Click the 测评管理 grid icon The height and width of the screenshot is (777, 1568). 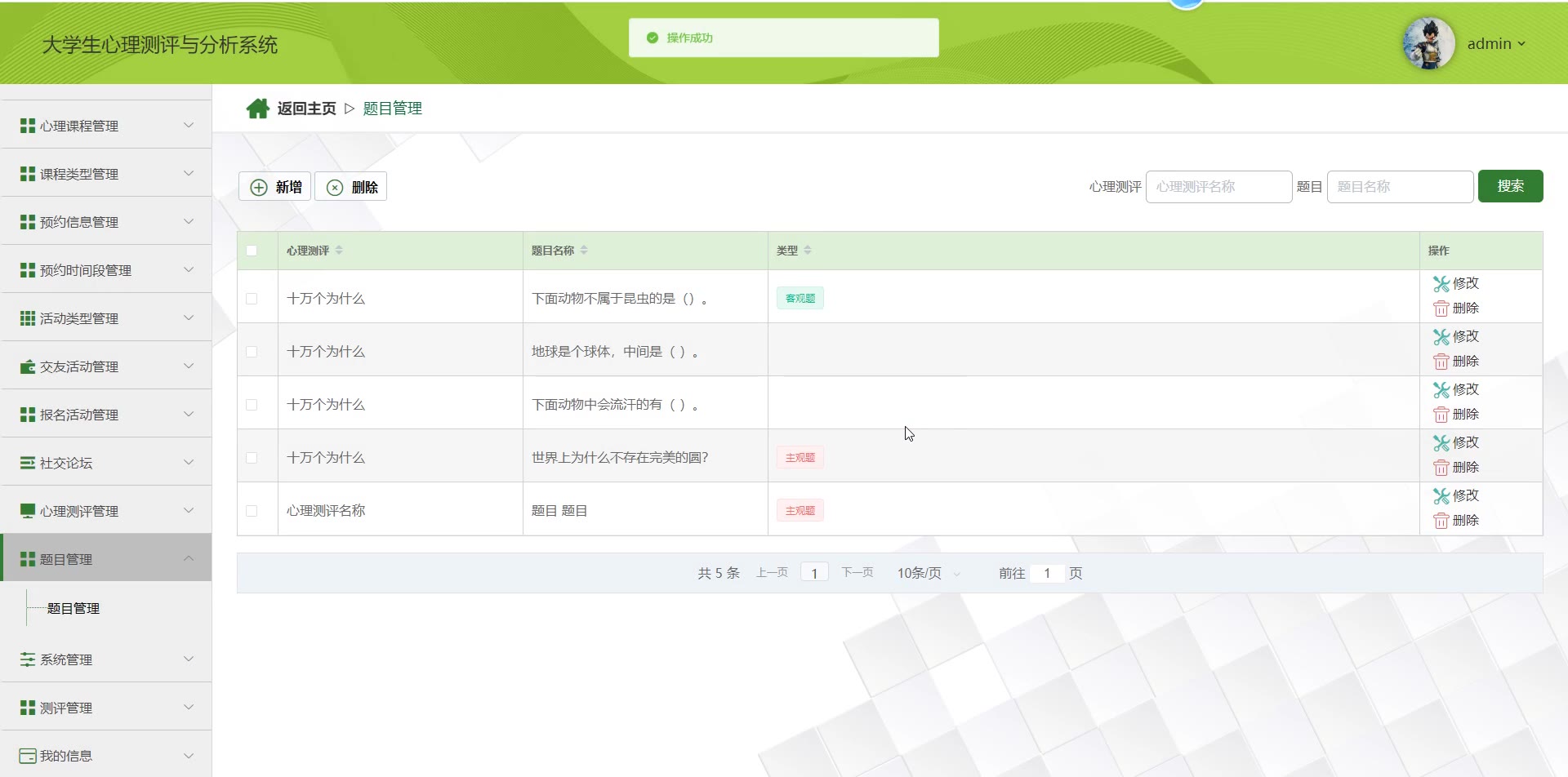pyautogui.click(x=28, y=708)
